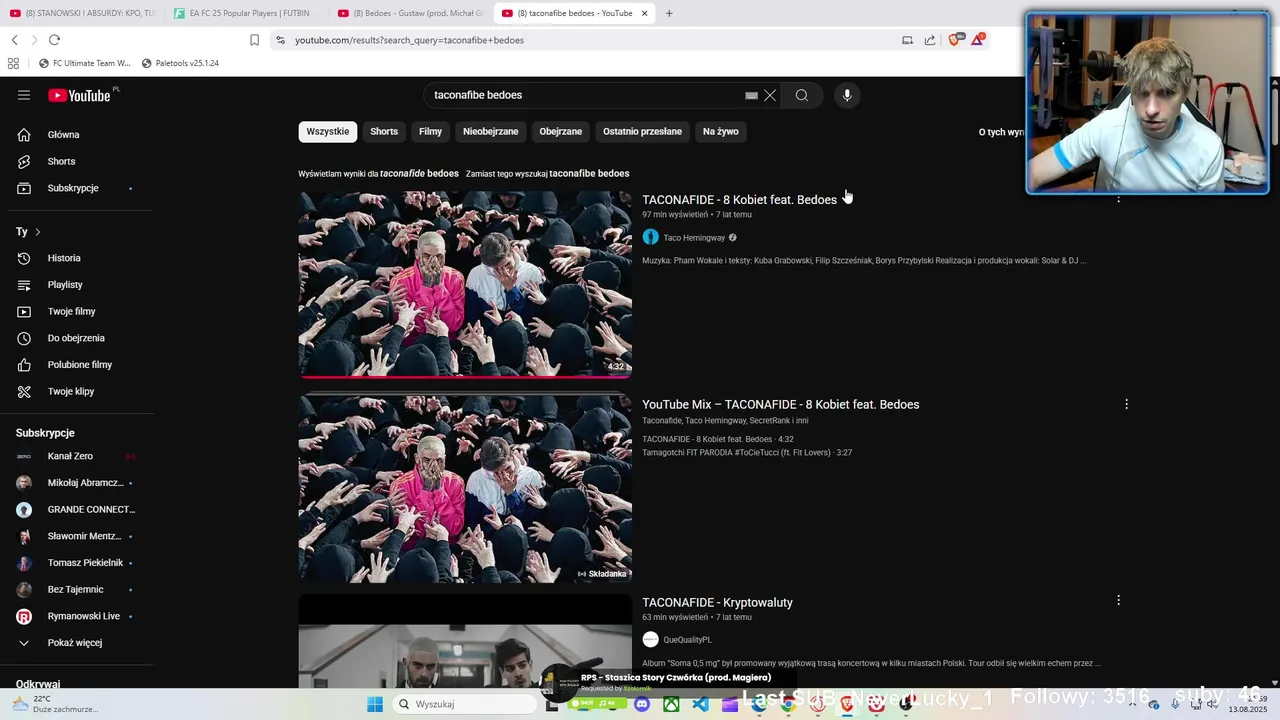Open QueQualityPL channel link
This screenshot has height=720, width=1280.
click(687, 640)
